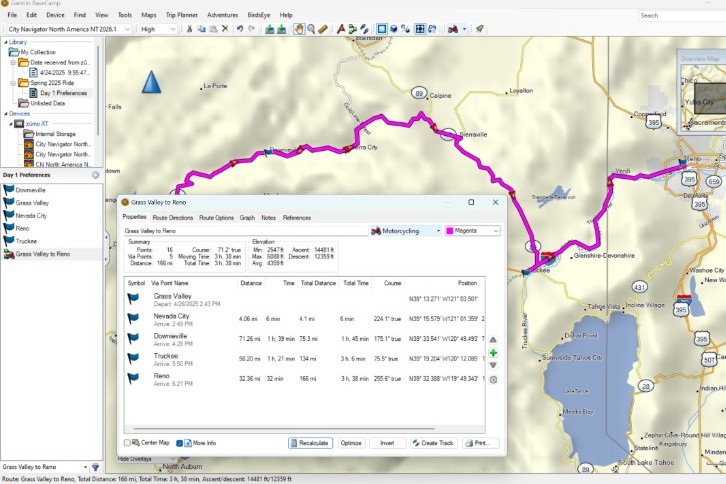Click the green plus to add via point
Viewport: 726px width, 484px height.
click(x=493, y=353)
